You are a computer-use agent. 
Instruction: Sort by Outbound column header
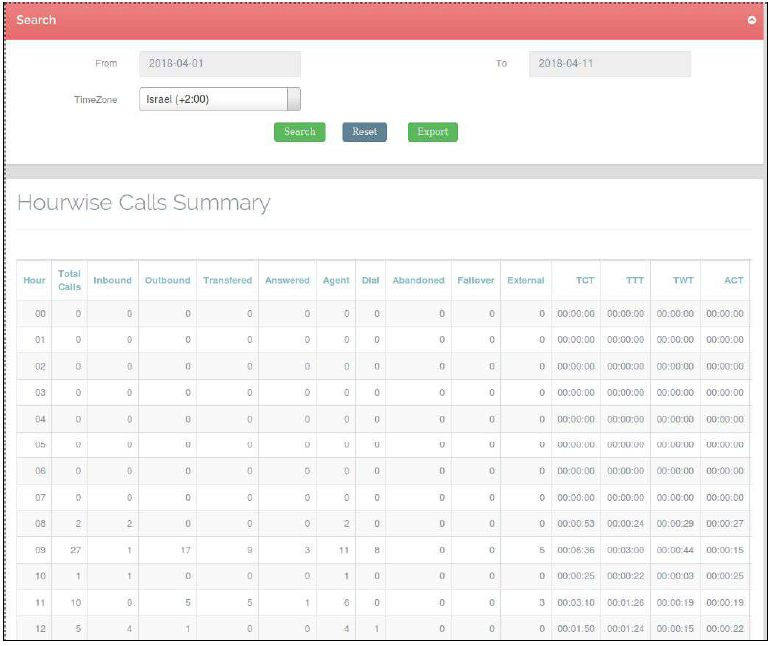tap(167, 280)
